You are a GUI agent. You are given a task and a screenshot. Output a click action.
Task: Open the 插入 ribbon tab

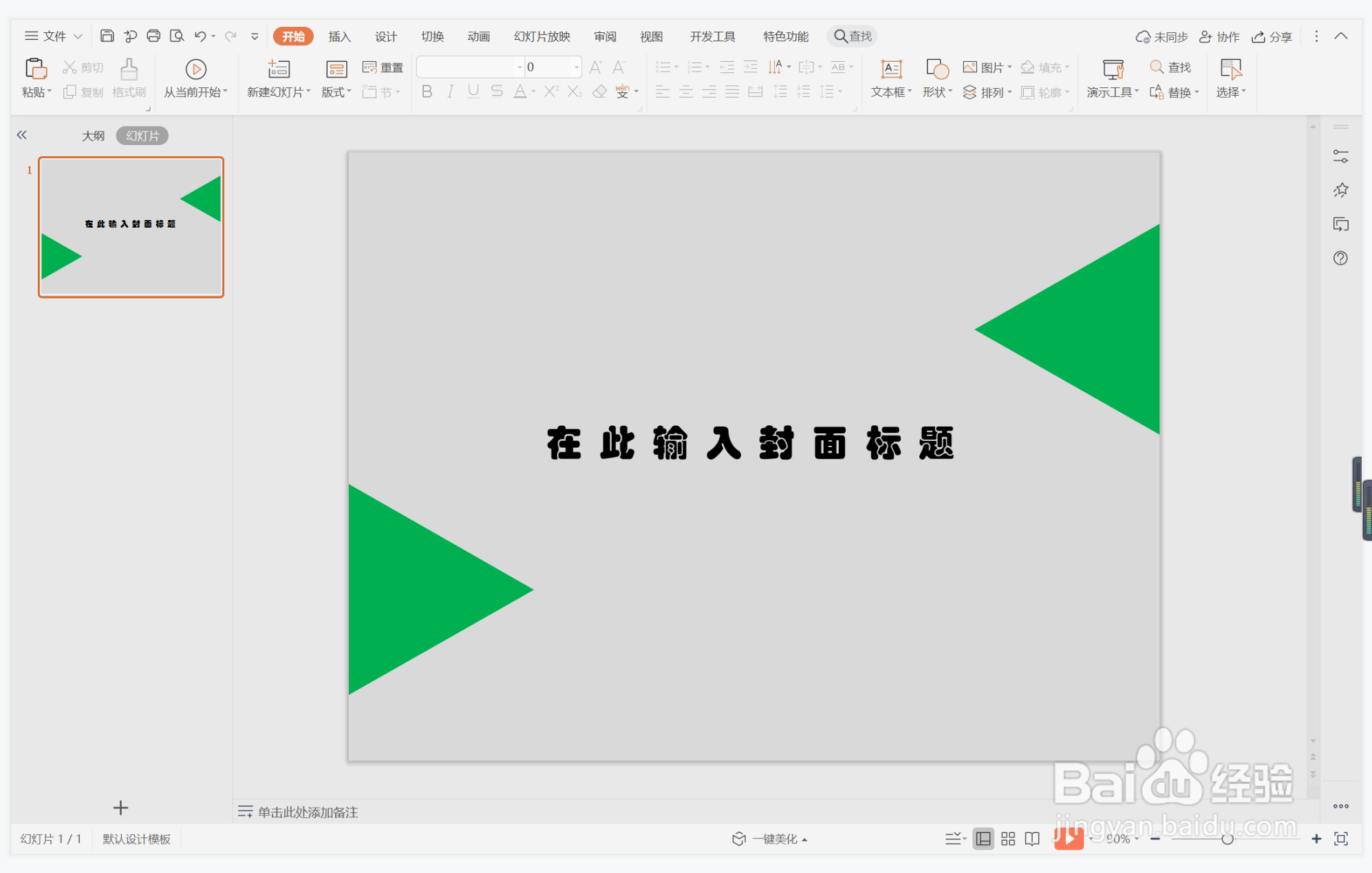pyautogui.click(x=339, y=36)
